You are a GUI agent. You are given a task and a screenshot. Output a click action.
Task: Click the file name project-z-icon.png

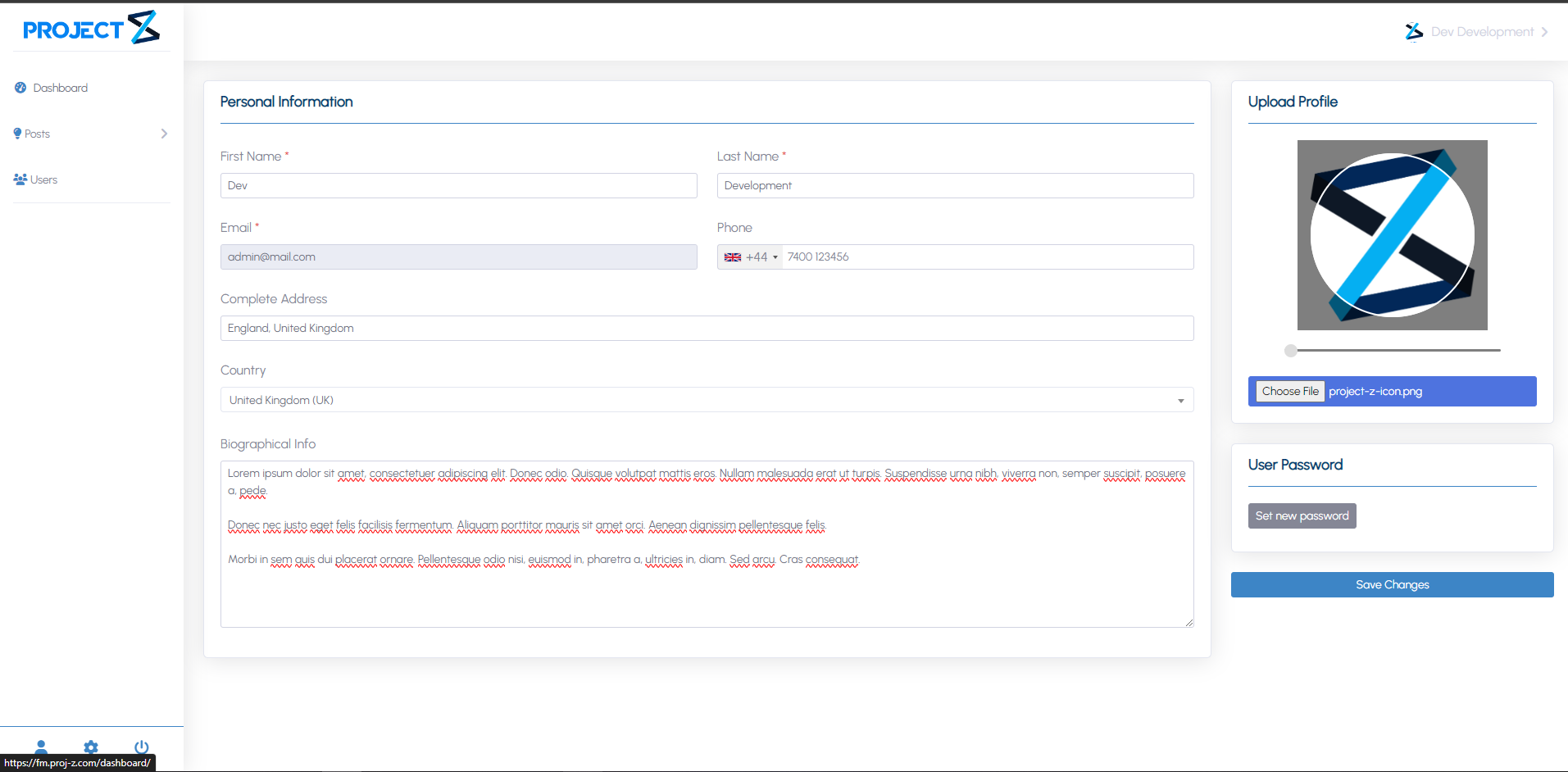(1375, 391)
